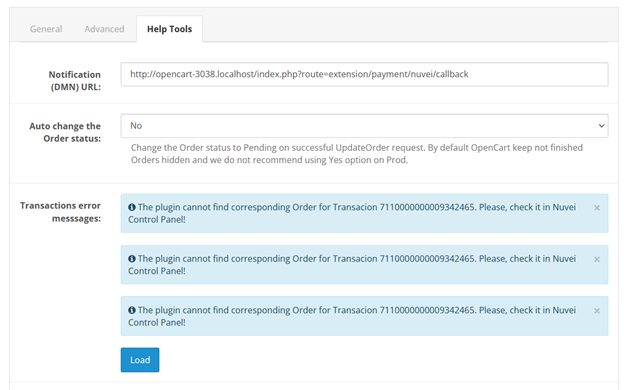Click the help text about UpdateOrder request
Screen dimensions: 624x390
(x=357, y=154)
